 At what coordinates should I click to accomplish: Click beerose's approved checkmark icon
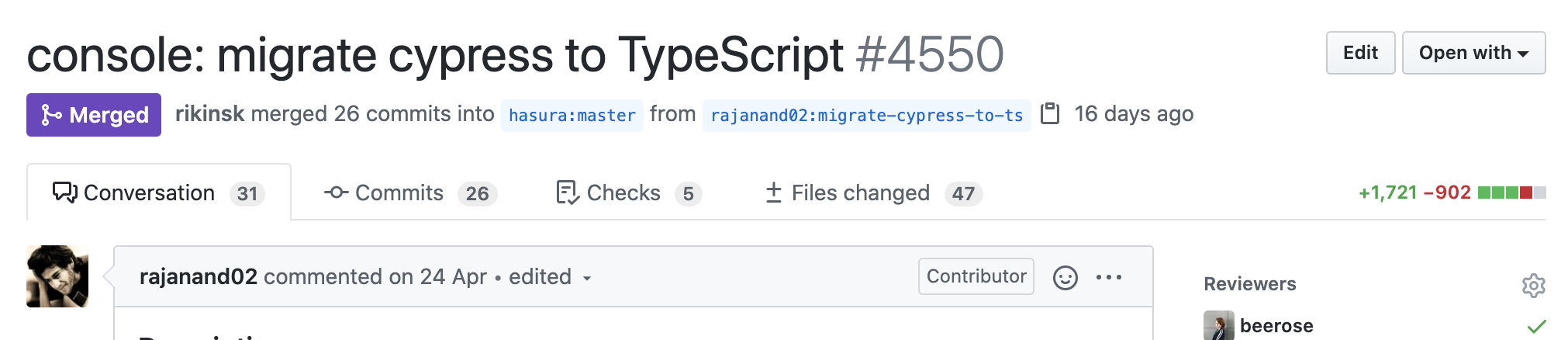(x=1536, y=326)
